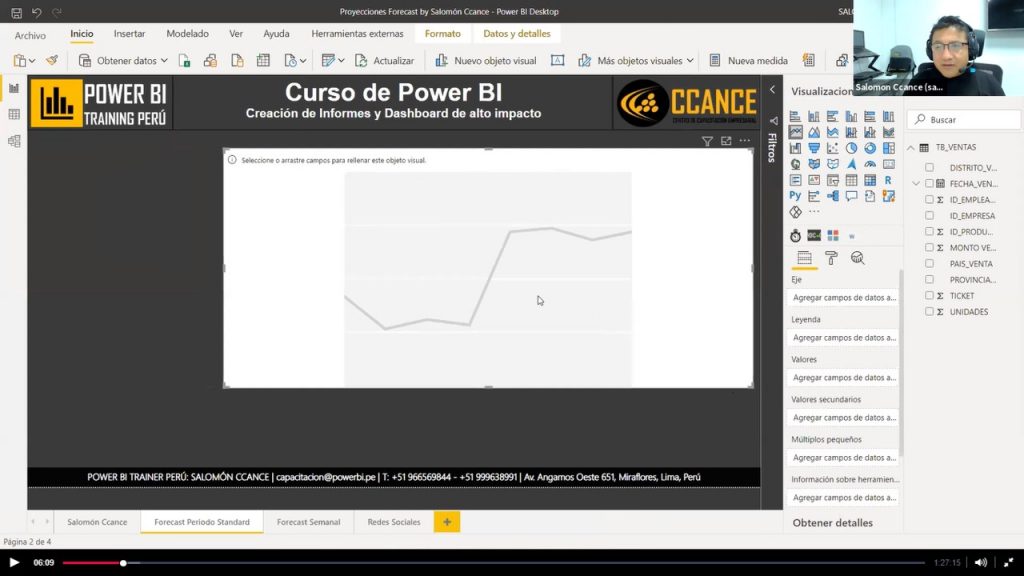Switch to the Modelado ribbon tab
Image resolution: width=1024 pixels, height=576 pixels.
[187, 34]
